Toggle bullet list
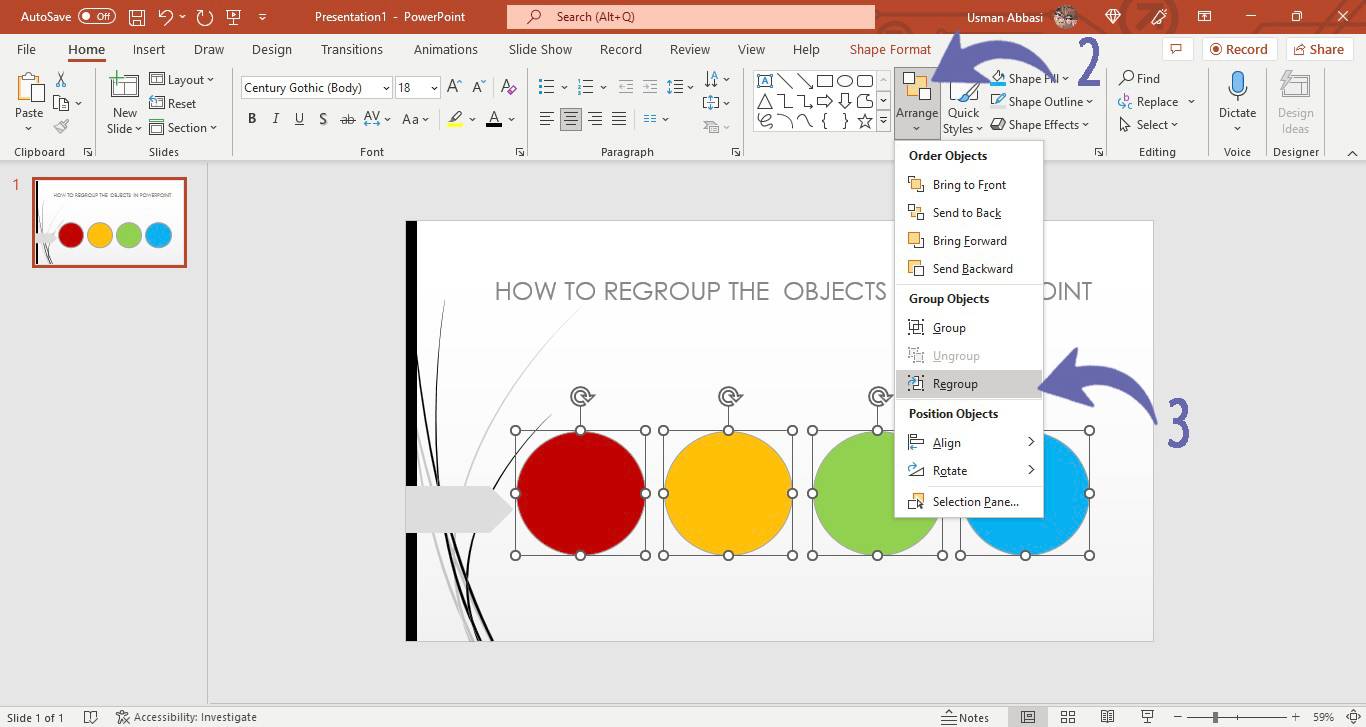1366x727 pixels. (546, 88)
